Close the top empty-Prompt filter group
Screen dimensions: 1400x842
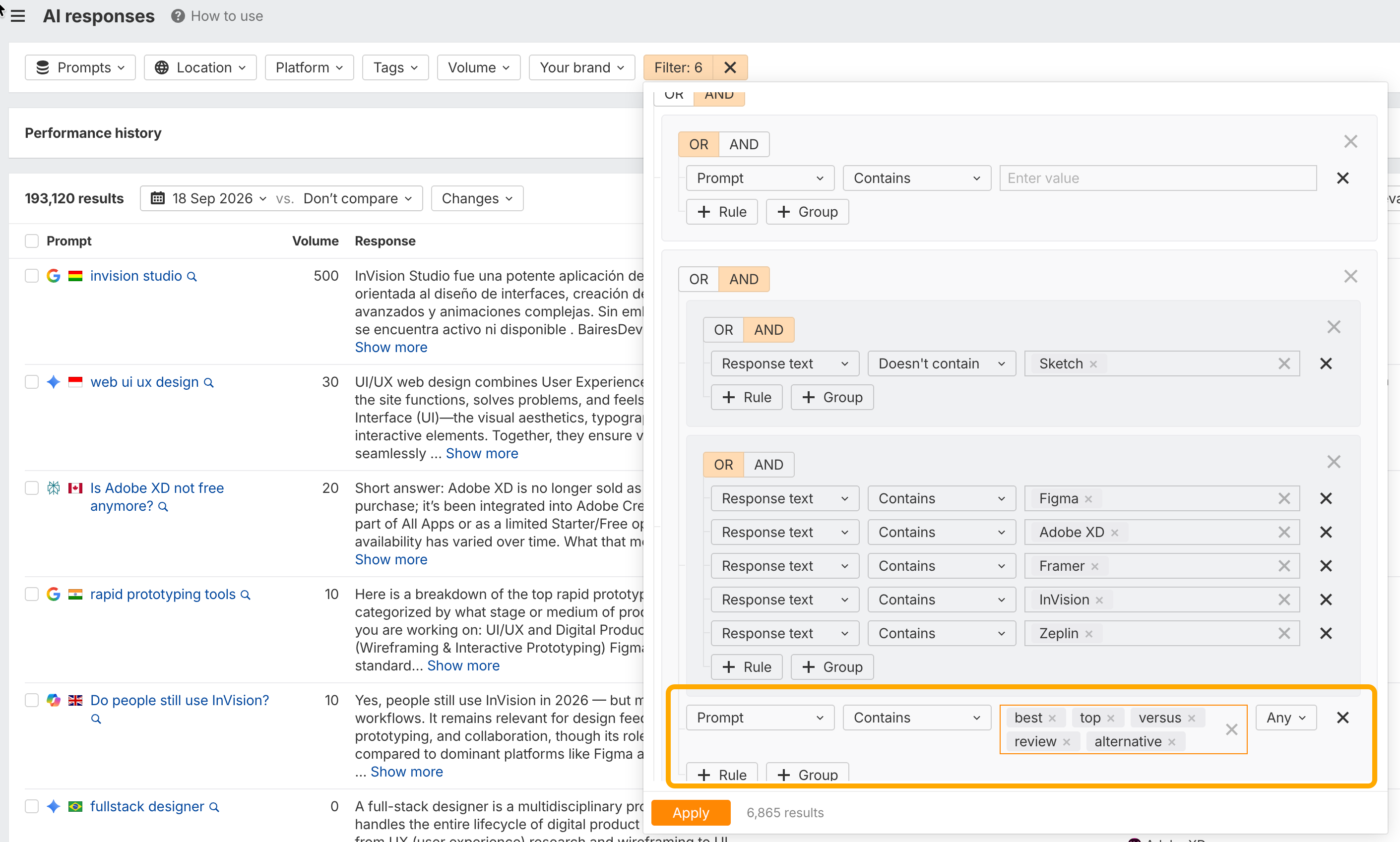tap(1350, 142)
